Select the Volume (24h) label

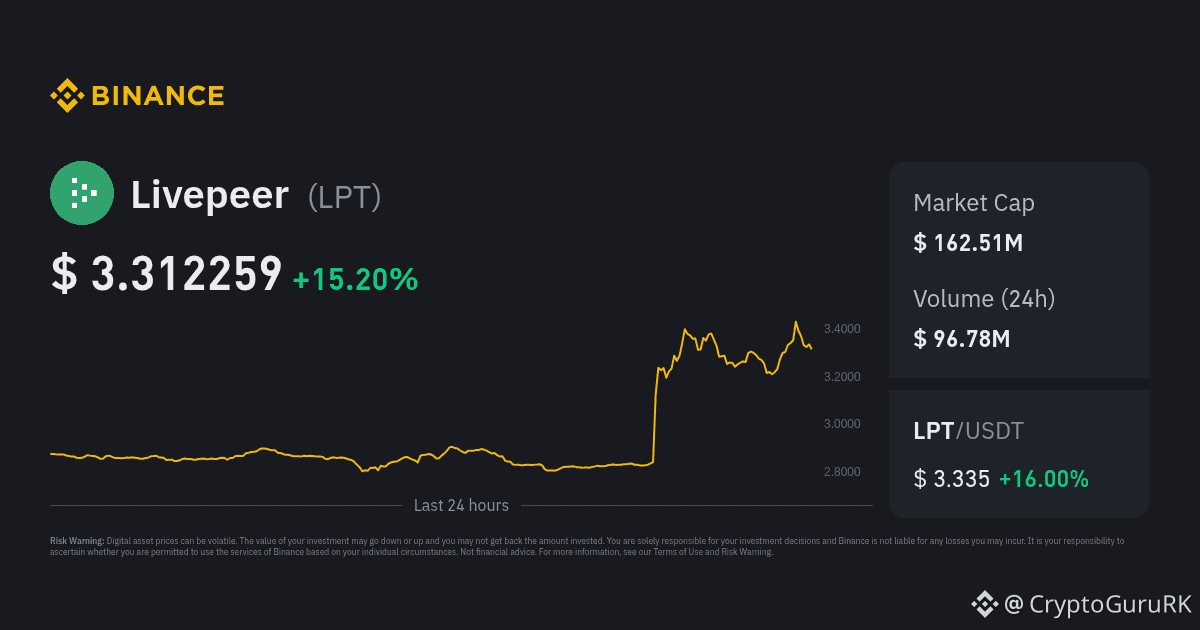pyautogui.click(x=984, y=299)
